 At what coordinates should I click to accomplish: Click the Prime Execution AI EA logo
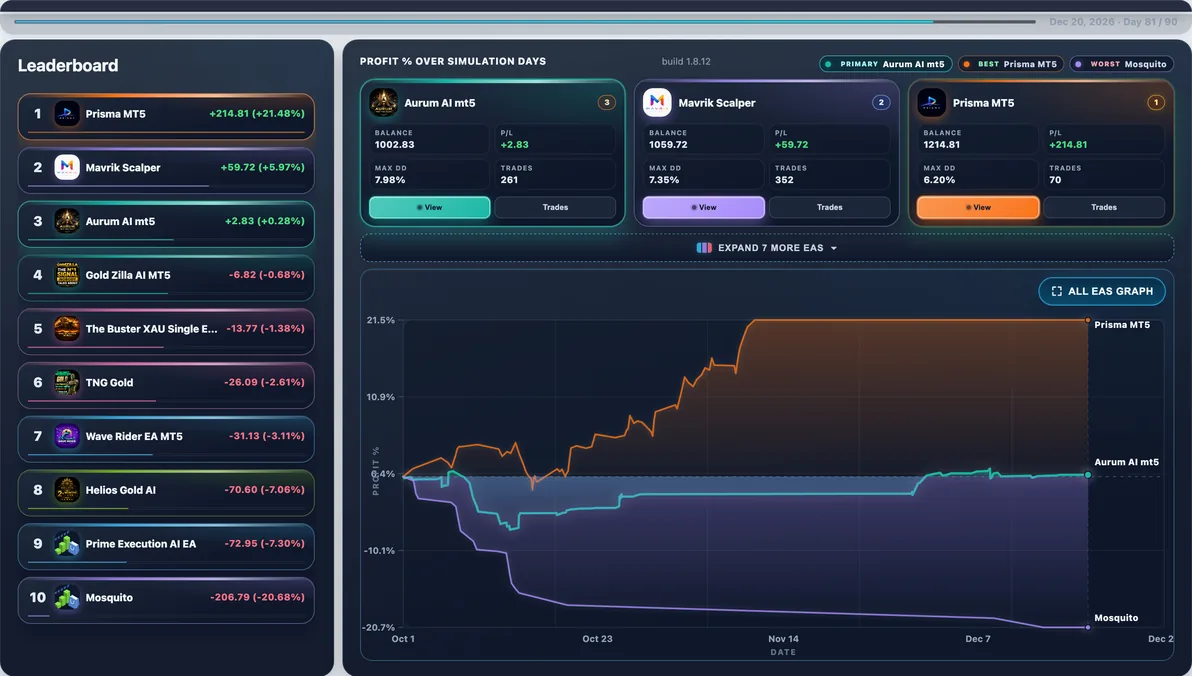point(67,544)
